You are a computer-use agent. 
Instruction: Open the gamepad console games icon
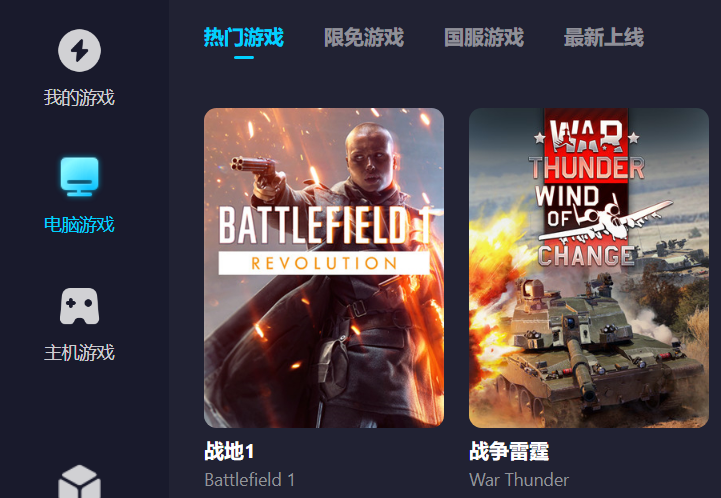pyautogui.click(x=80, y=306)
